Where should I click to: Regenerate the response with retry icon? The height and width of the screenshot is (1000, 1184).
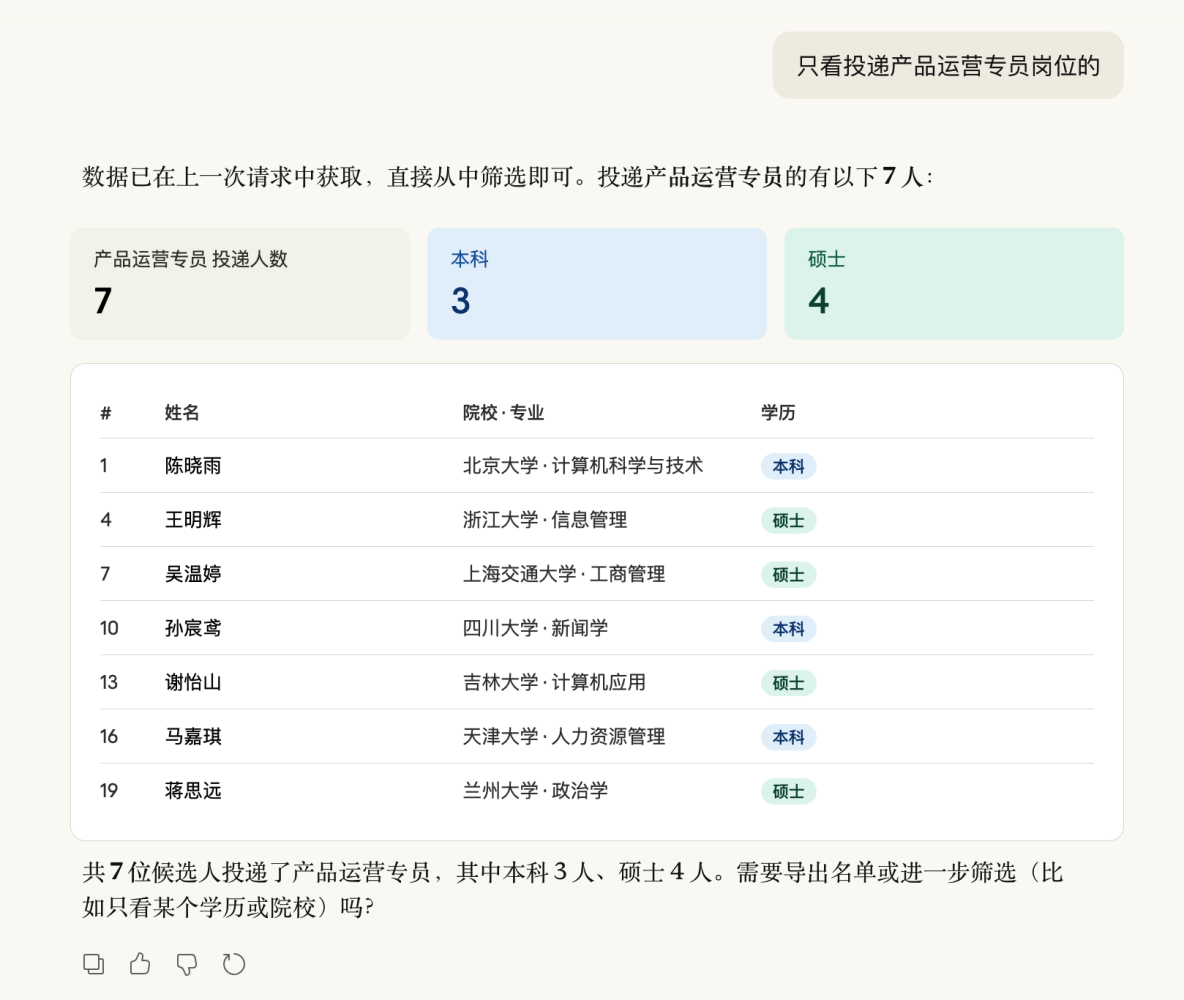(x=234, y=964)
